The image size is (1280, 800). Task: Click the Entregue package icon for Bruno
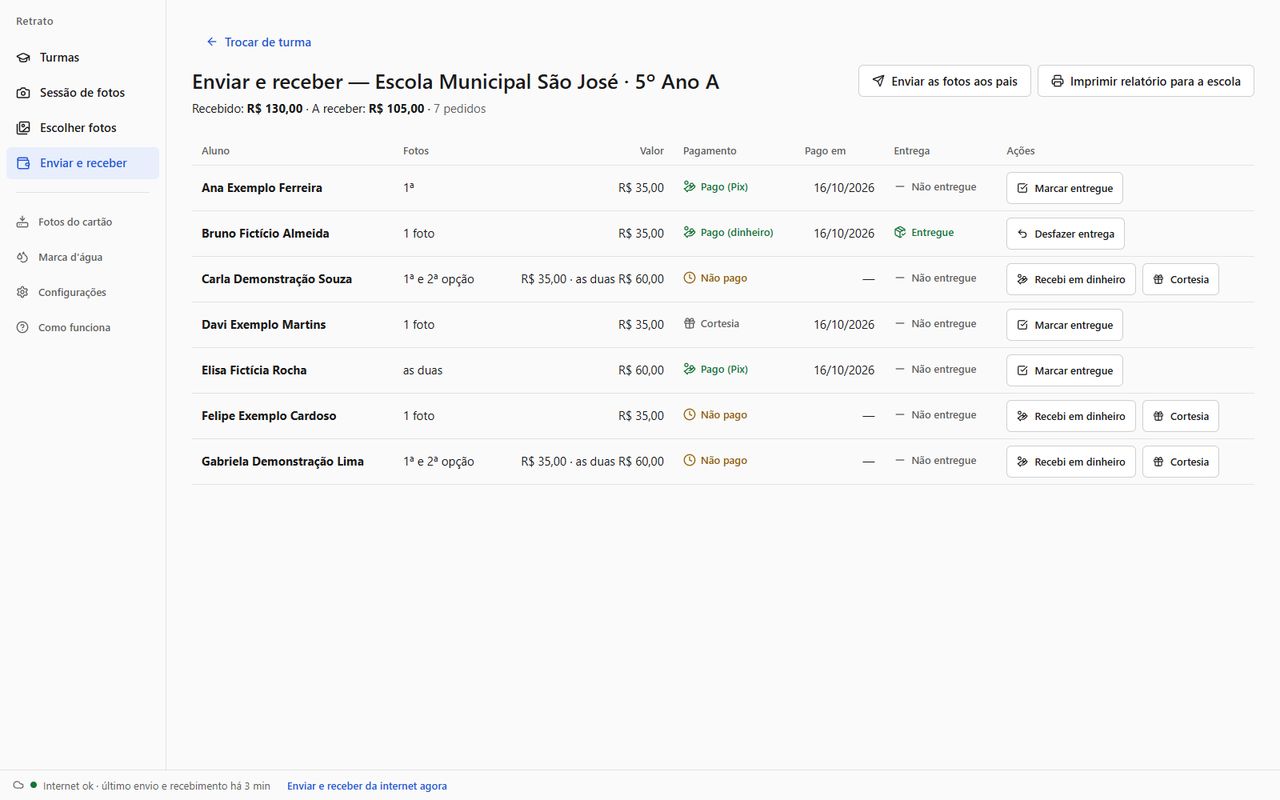point(900,232)
